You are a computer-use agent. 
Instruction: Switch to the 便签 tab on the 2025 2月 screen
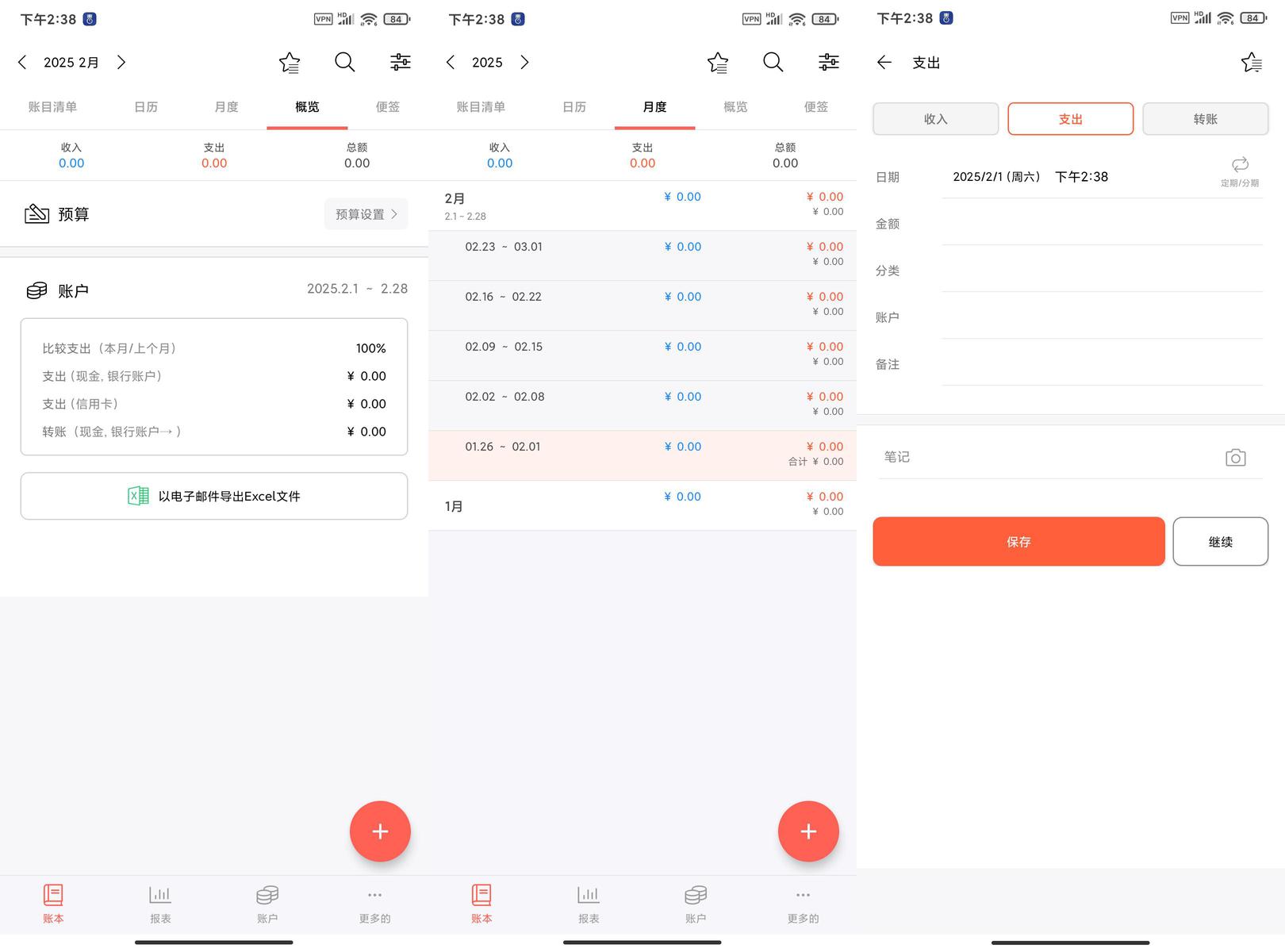[387, 107]
